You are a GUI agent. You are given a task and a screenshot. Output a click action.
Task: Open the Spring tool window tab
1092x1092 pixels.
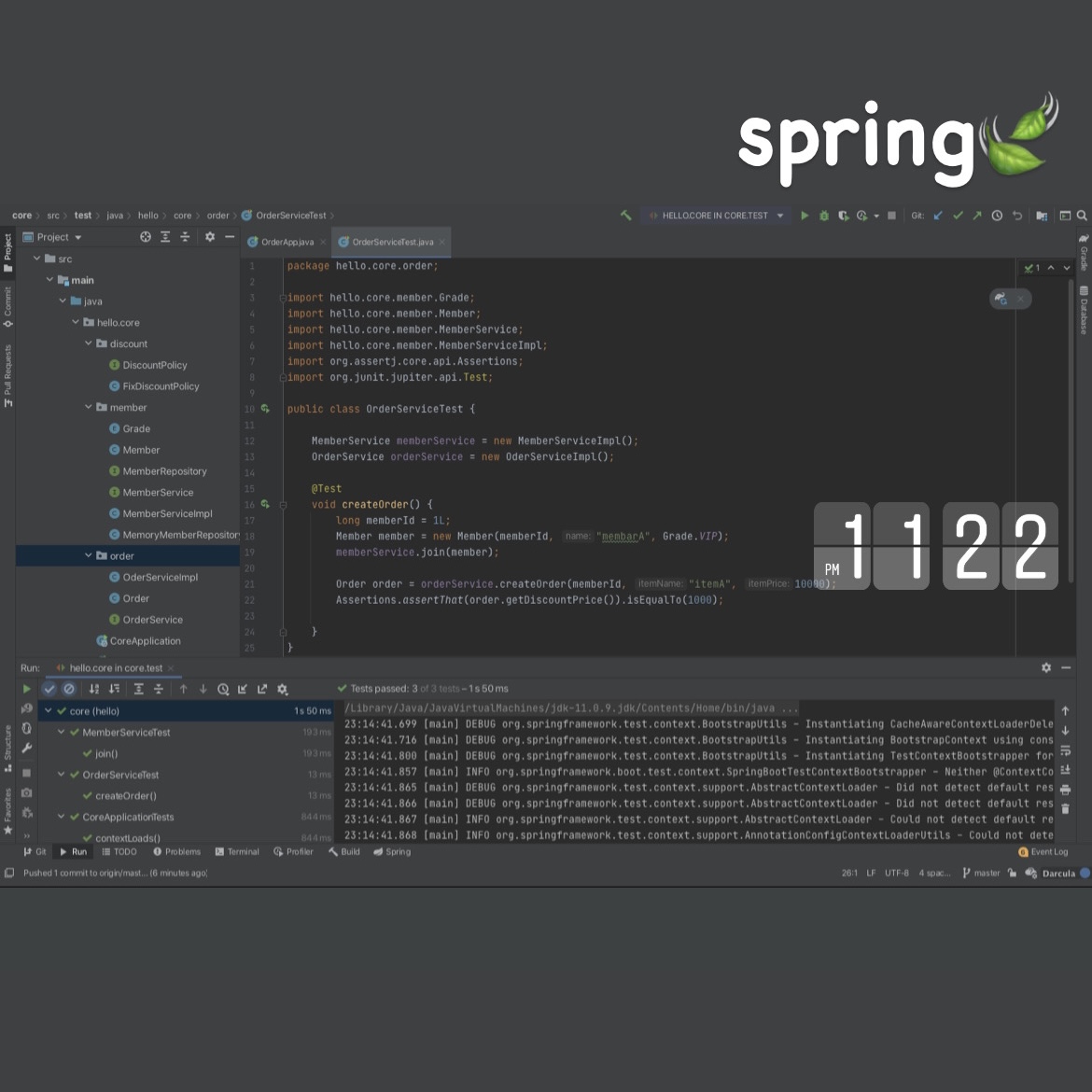[392, 852]
